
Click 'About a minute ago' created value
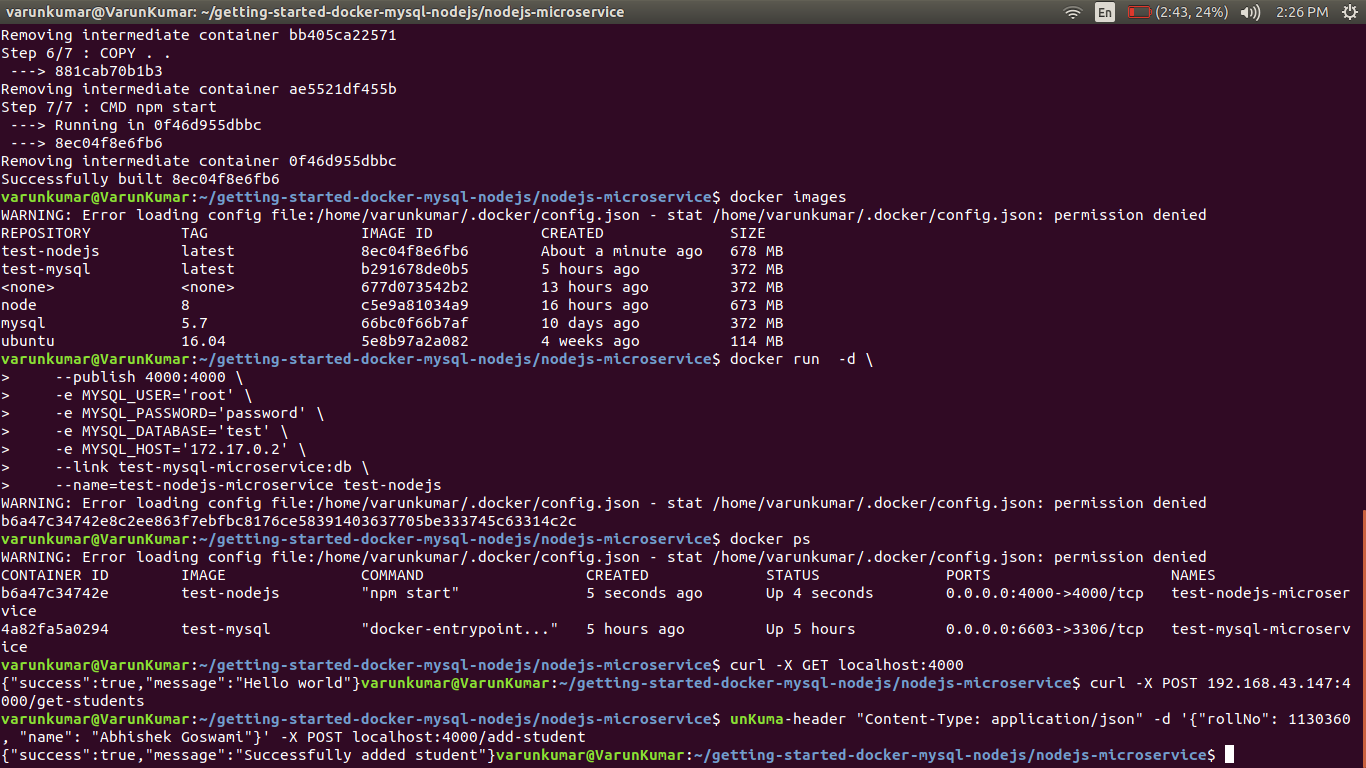[x=622, y=251]
